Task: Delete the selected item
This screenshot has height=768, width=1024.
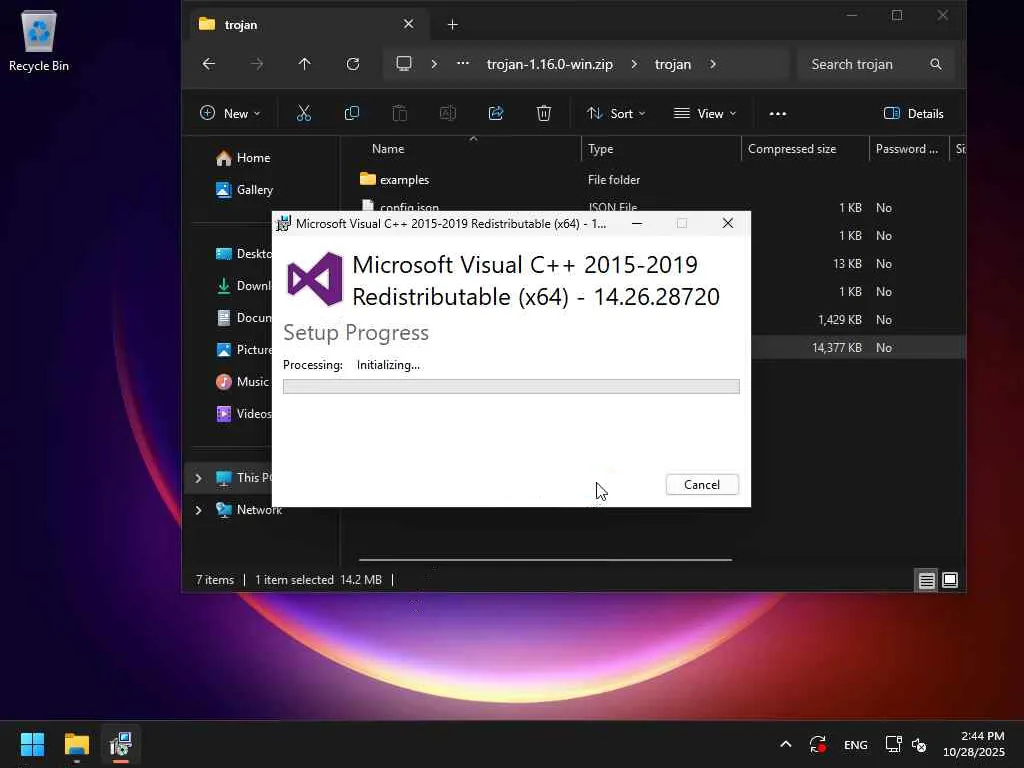Action: [544, 114]
